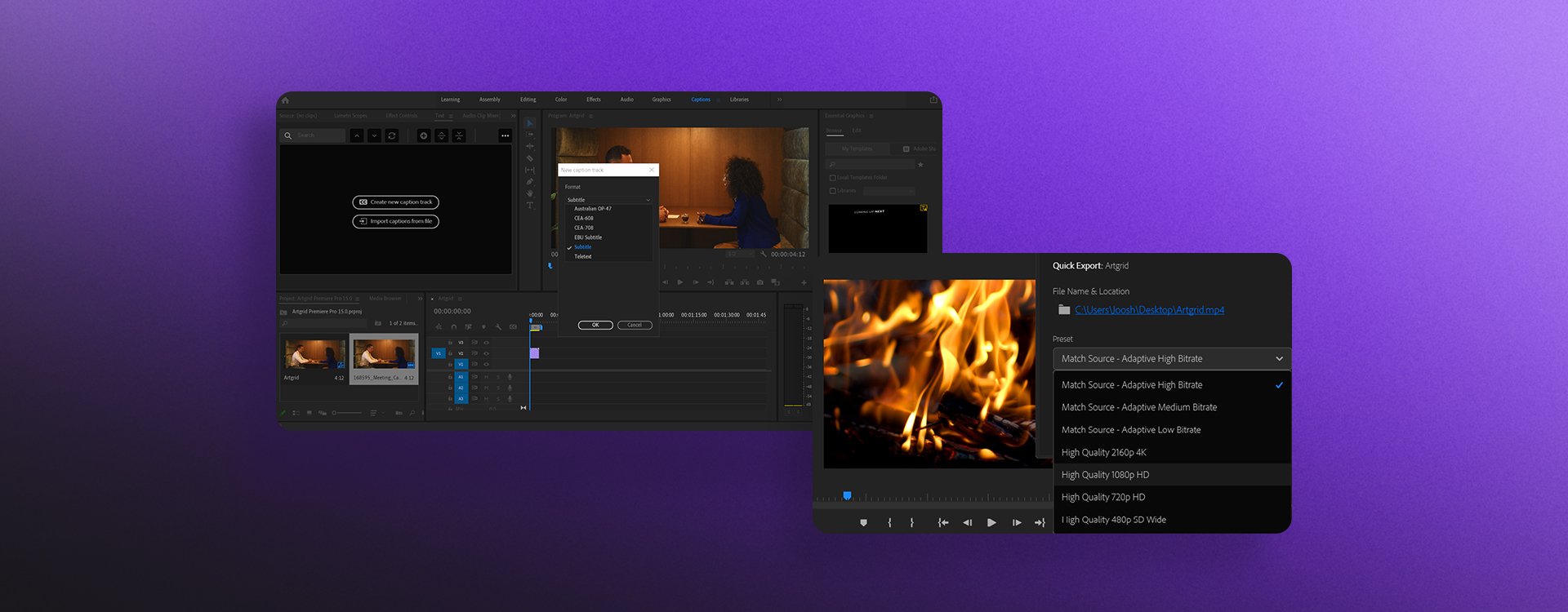Click the refresh icon in the Text panel

(x=392, y=135)
